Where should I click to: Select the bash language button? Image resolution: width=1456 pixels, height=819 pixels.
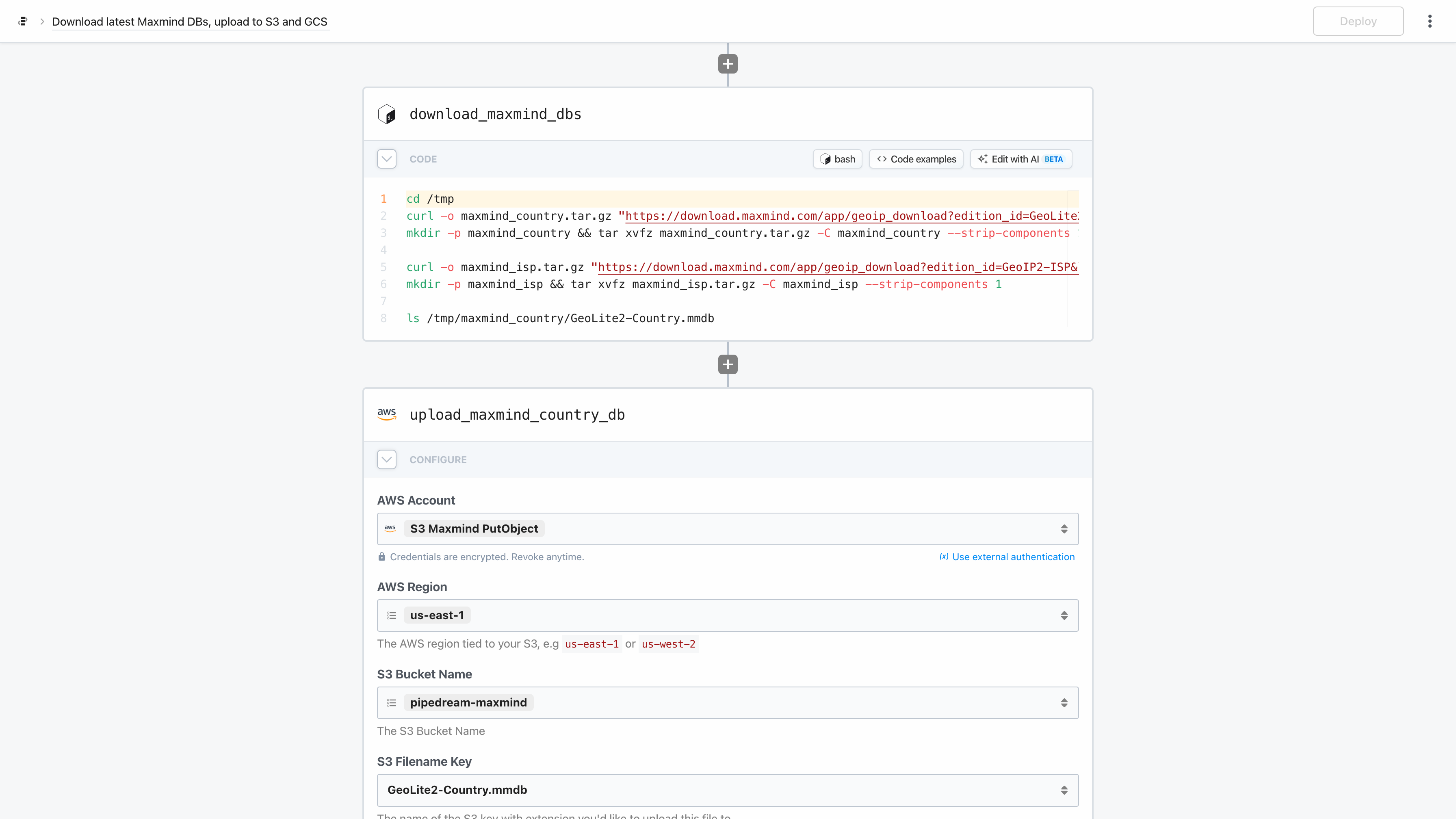click(837, 159)
